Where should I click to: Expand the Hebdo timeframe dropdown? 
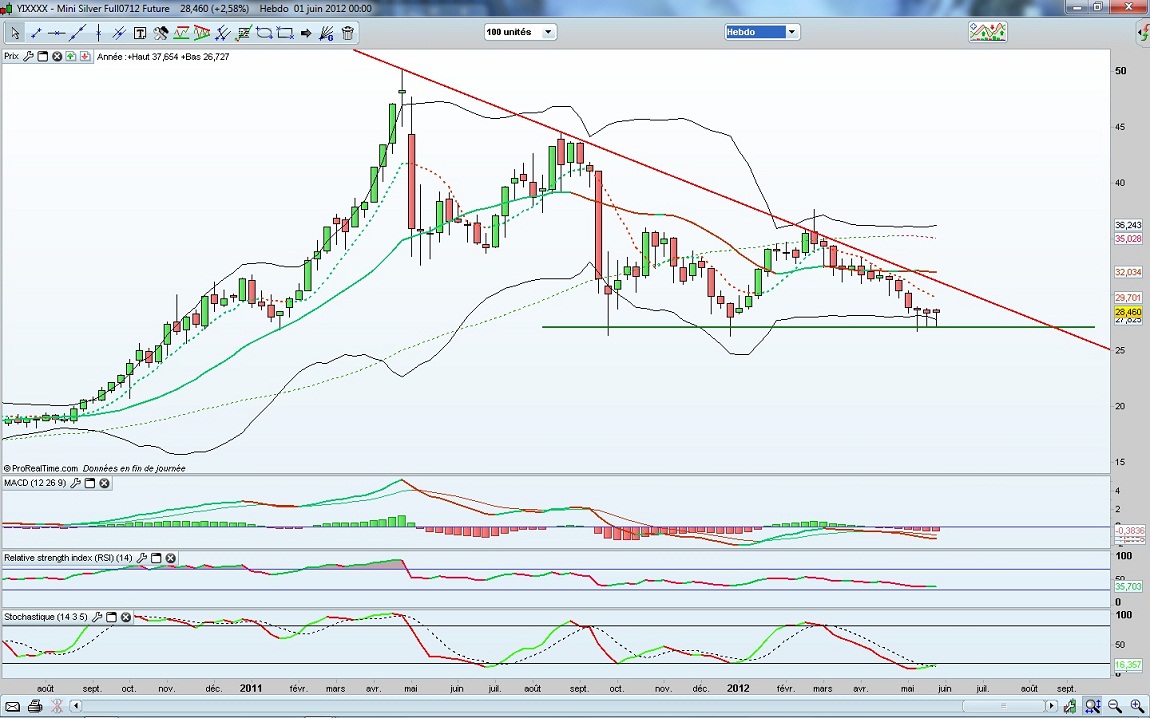point(791,32)
